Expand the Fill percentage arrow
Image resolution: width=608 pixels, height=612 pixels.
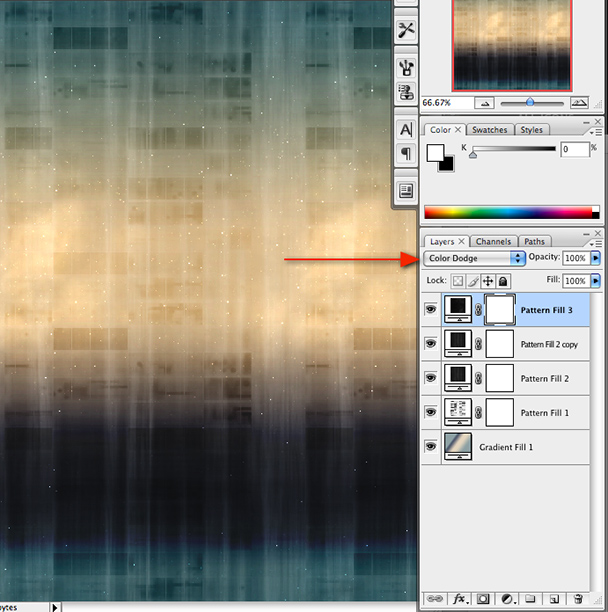coord(596,281)
